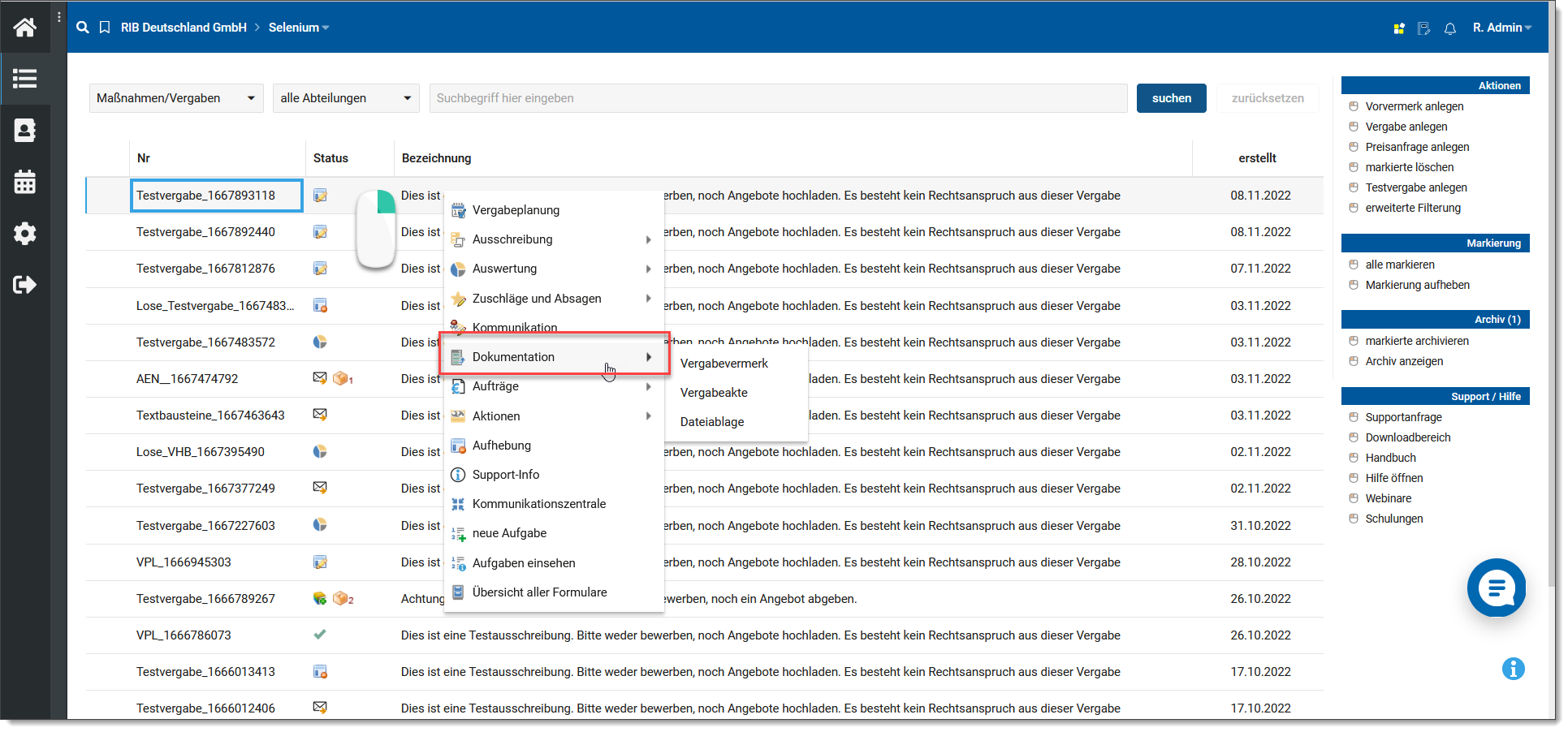Click Supportanfrage link
1568x732 pixels.
tap(1403, 417)
